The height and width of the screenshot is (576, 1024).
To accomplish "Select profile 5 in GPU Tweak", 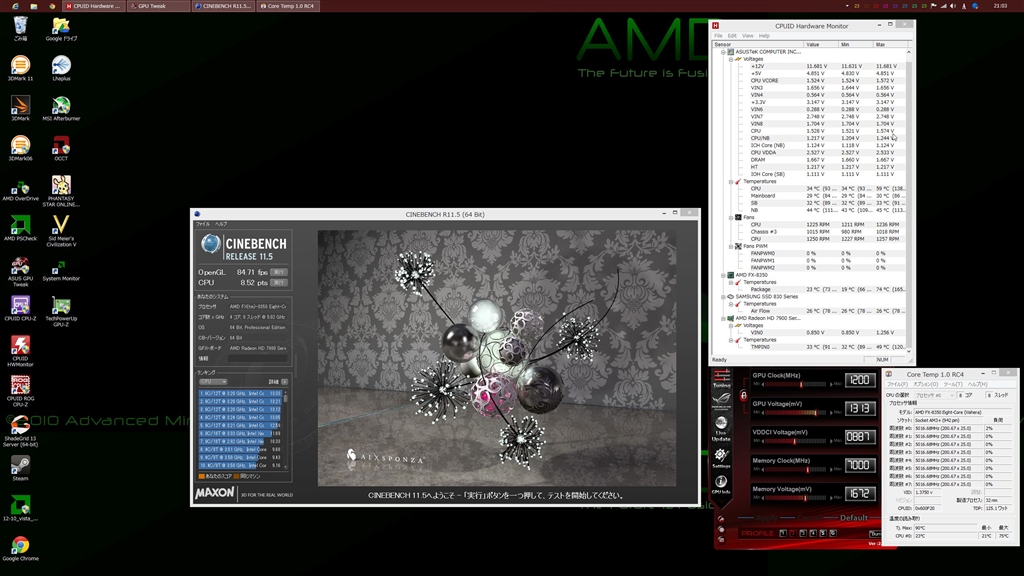I will tap(823, 534).
